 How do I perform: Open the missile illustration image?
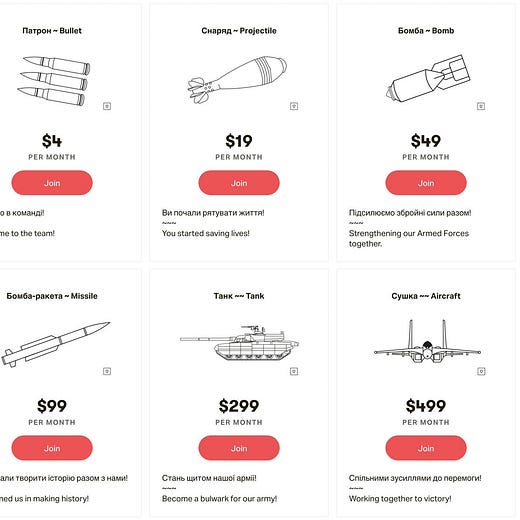tap(55, 345)
